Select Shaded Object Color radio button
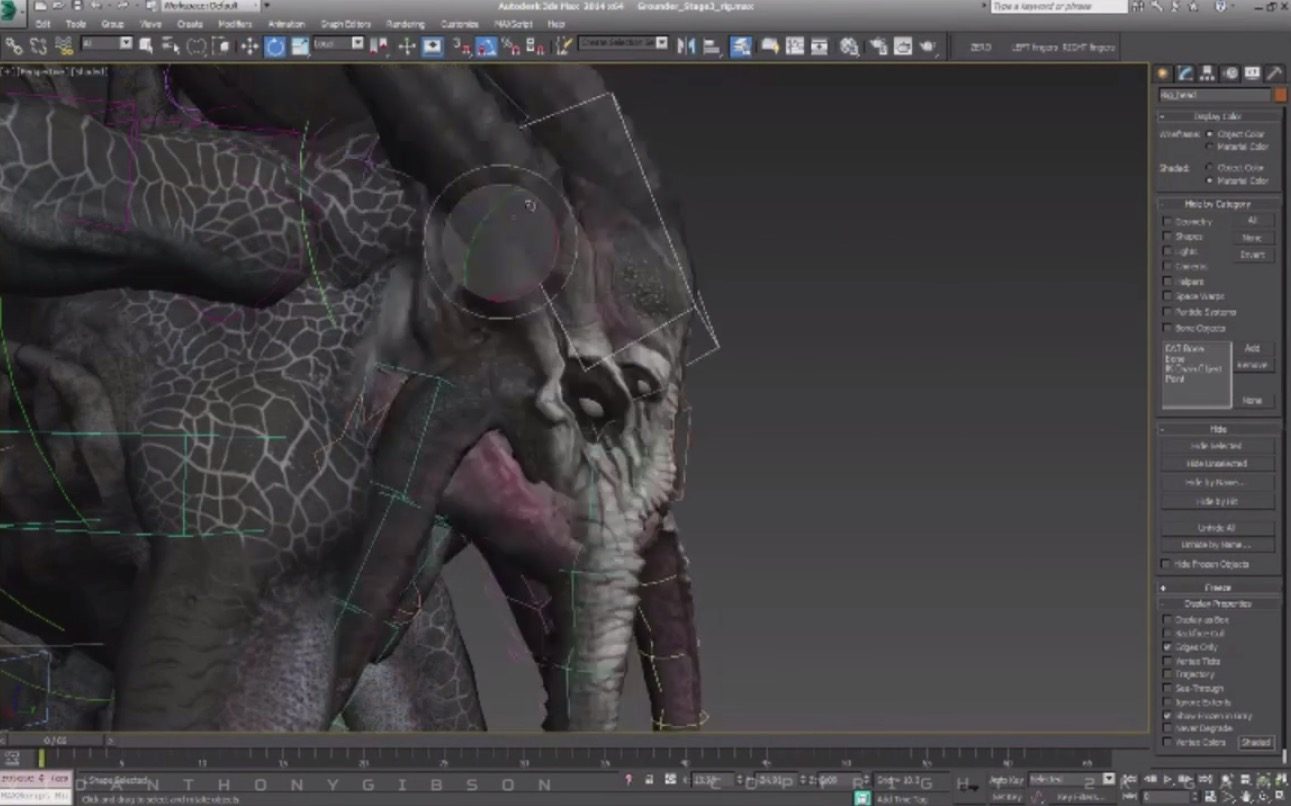The width and height of the screenshot is (1291, 806). click(x=1211, y=167)
